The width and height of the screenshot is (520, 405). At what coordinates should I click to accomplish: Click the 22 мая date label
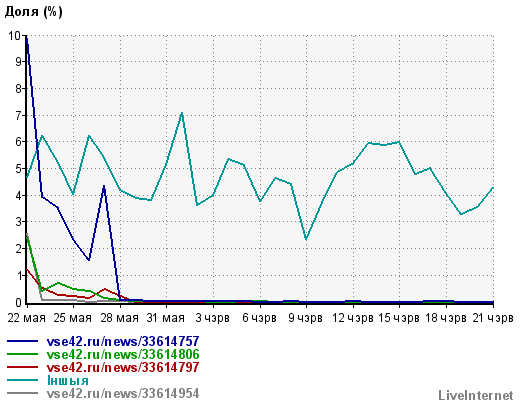point(26,318)
